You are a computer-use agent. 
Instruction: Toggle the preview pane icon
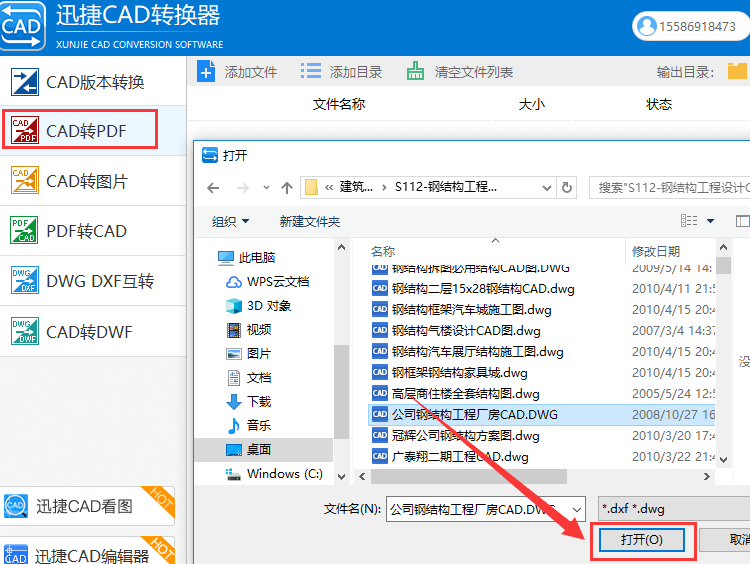[742, 221]
